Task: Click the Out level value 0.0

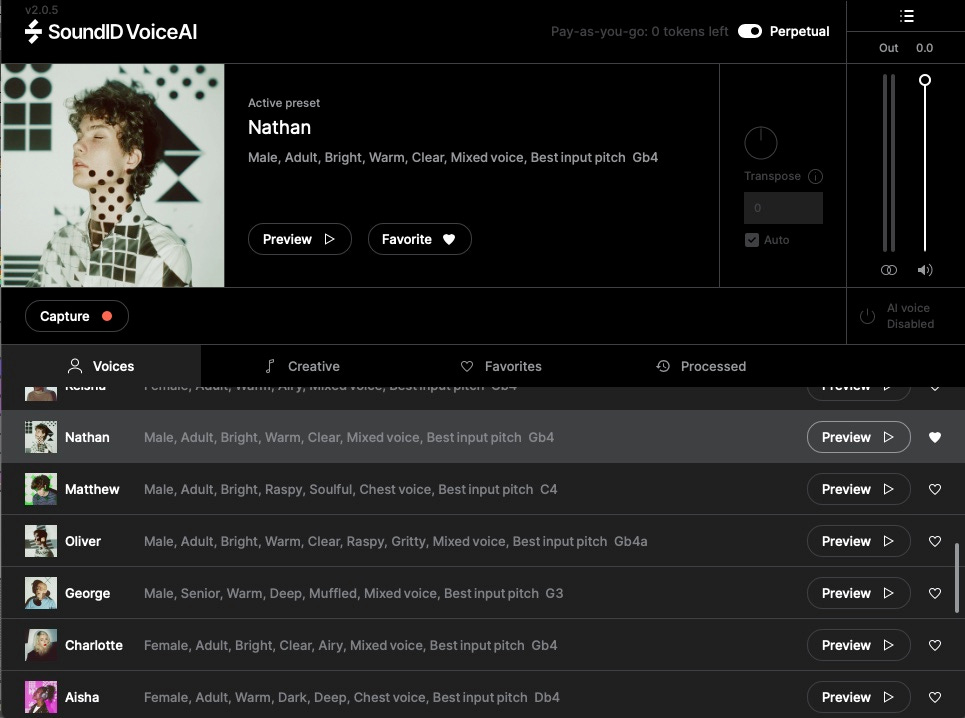Action: (924, 48)
